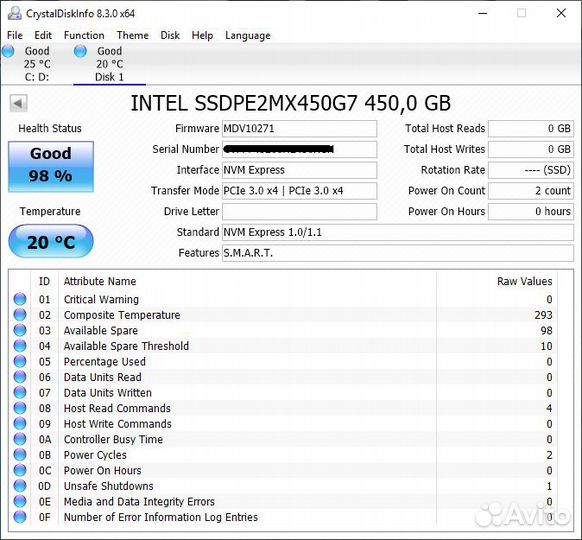Click status icon for Host Read Commands row
Screen dimensions: 582x540
tap(20, 408)
